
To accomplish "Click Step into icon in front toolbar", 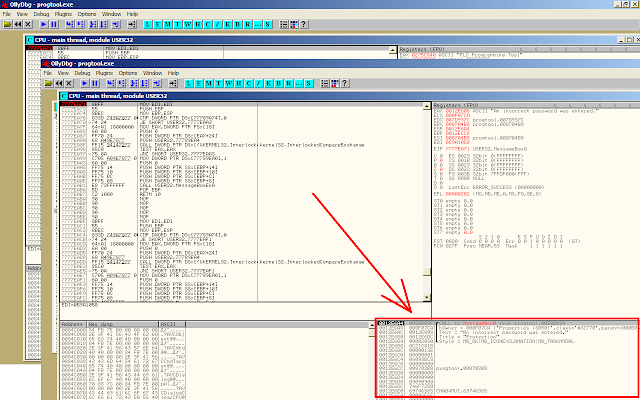I will click(x=110, y=83).
